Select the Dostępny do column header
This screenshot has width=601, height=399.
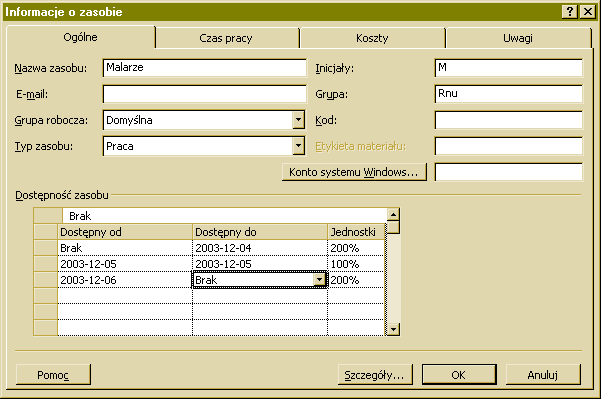(x=260, y=232)
